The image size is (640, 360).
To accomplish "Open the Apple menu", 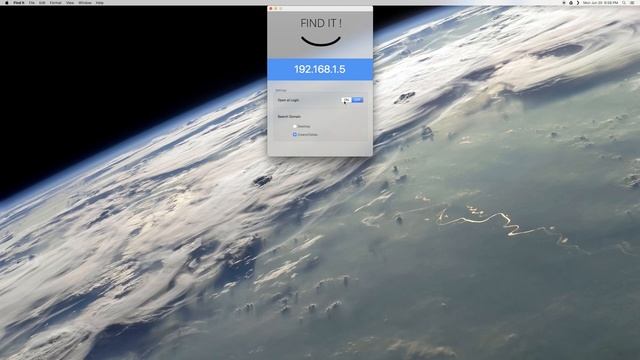I will click(7, 2).
